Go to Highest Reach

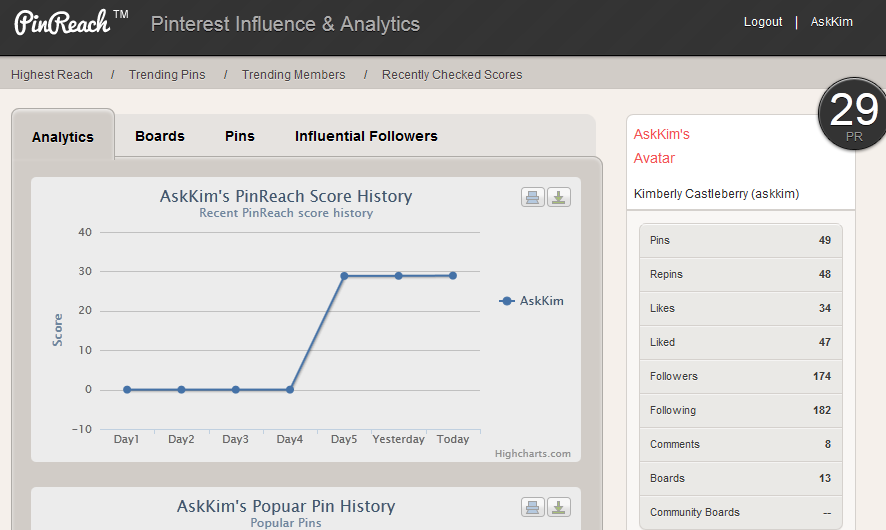(x=52, y=75)
